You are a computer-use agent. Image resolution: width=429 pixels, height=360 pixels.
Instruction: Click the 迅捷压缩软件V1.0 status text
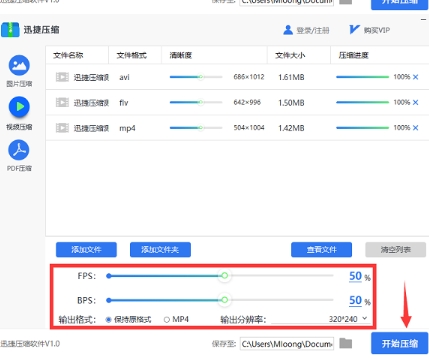tap(30, 344)
